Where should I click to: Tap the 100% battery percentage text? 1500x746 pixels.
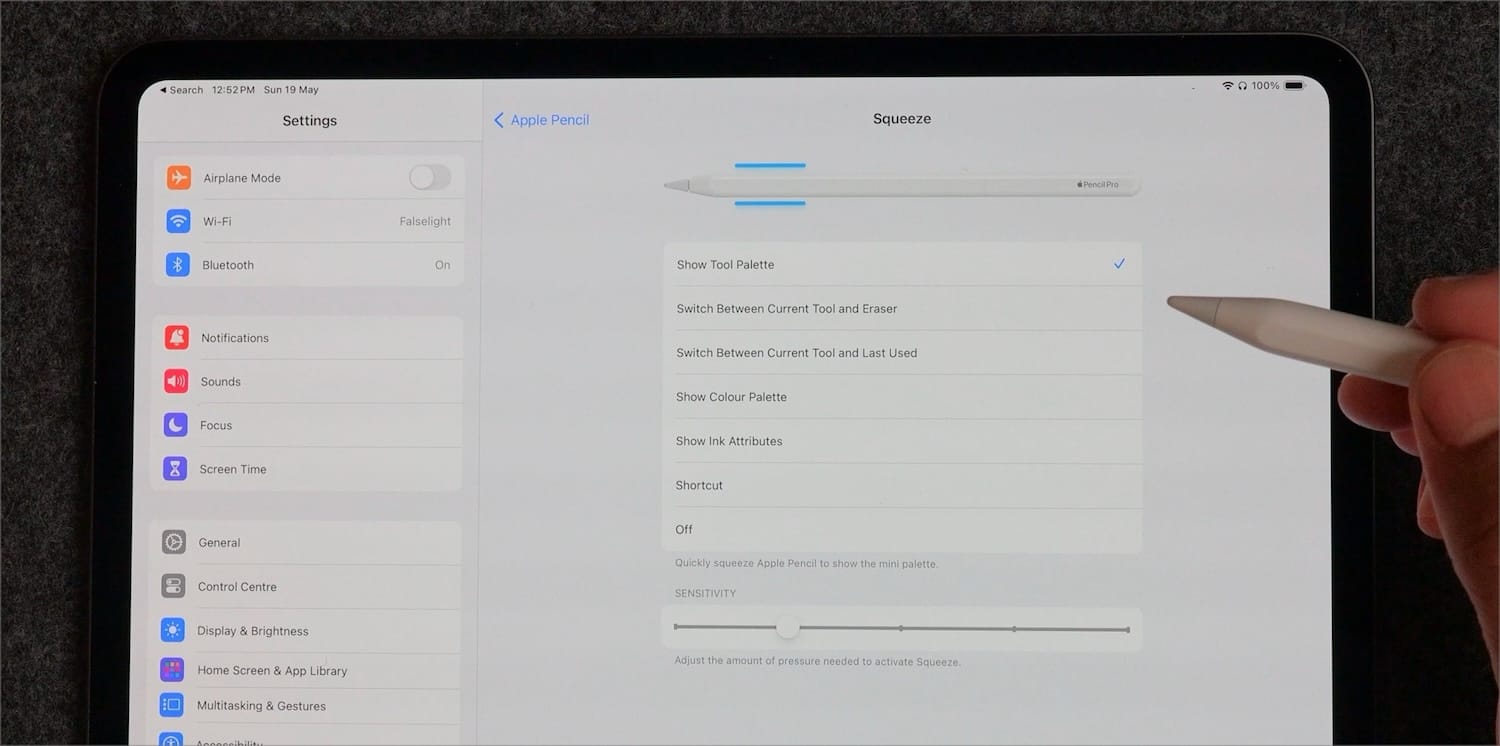pyautogui.click(x=1265, y=86)
